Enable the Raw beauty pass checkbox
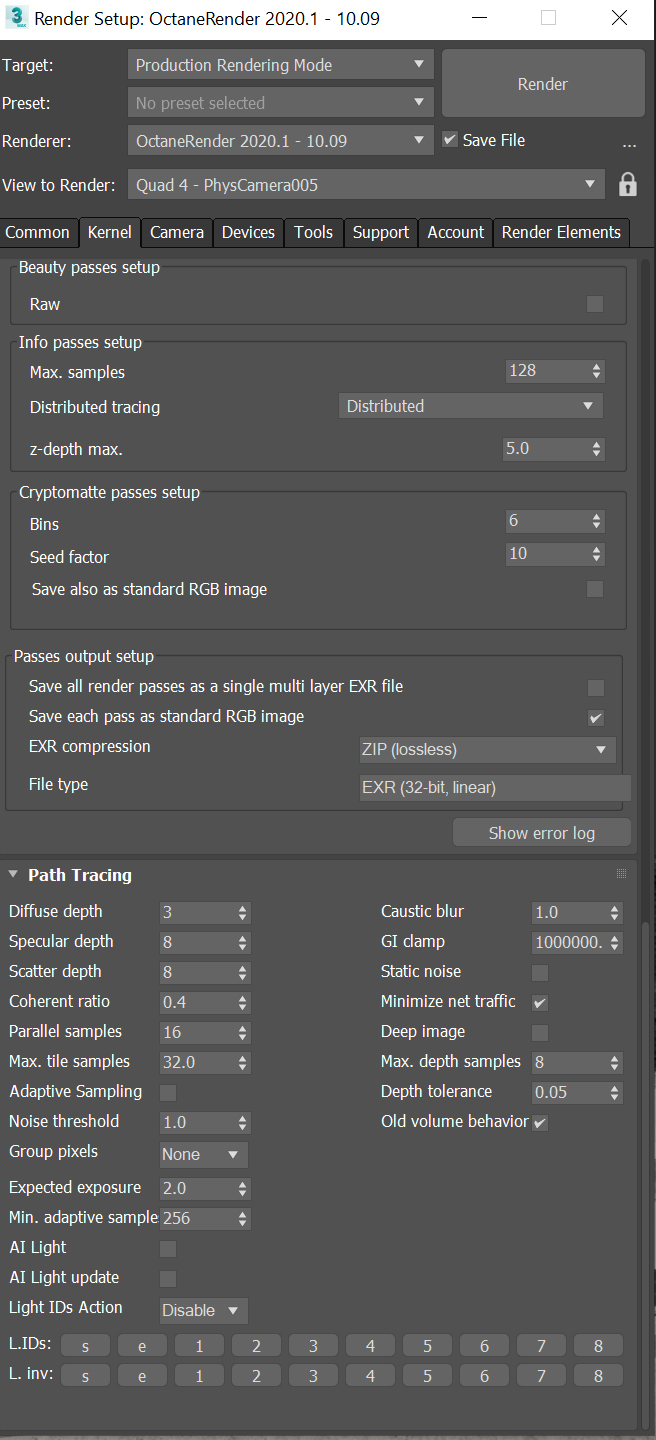The height and width of the screenshot is (1440, 656). (x=595, y=304)
